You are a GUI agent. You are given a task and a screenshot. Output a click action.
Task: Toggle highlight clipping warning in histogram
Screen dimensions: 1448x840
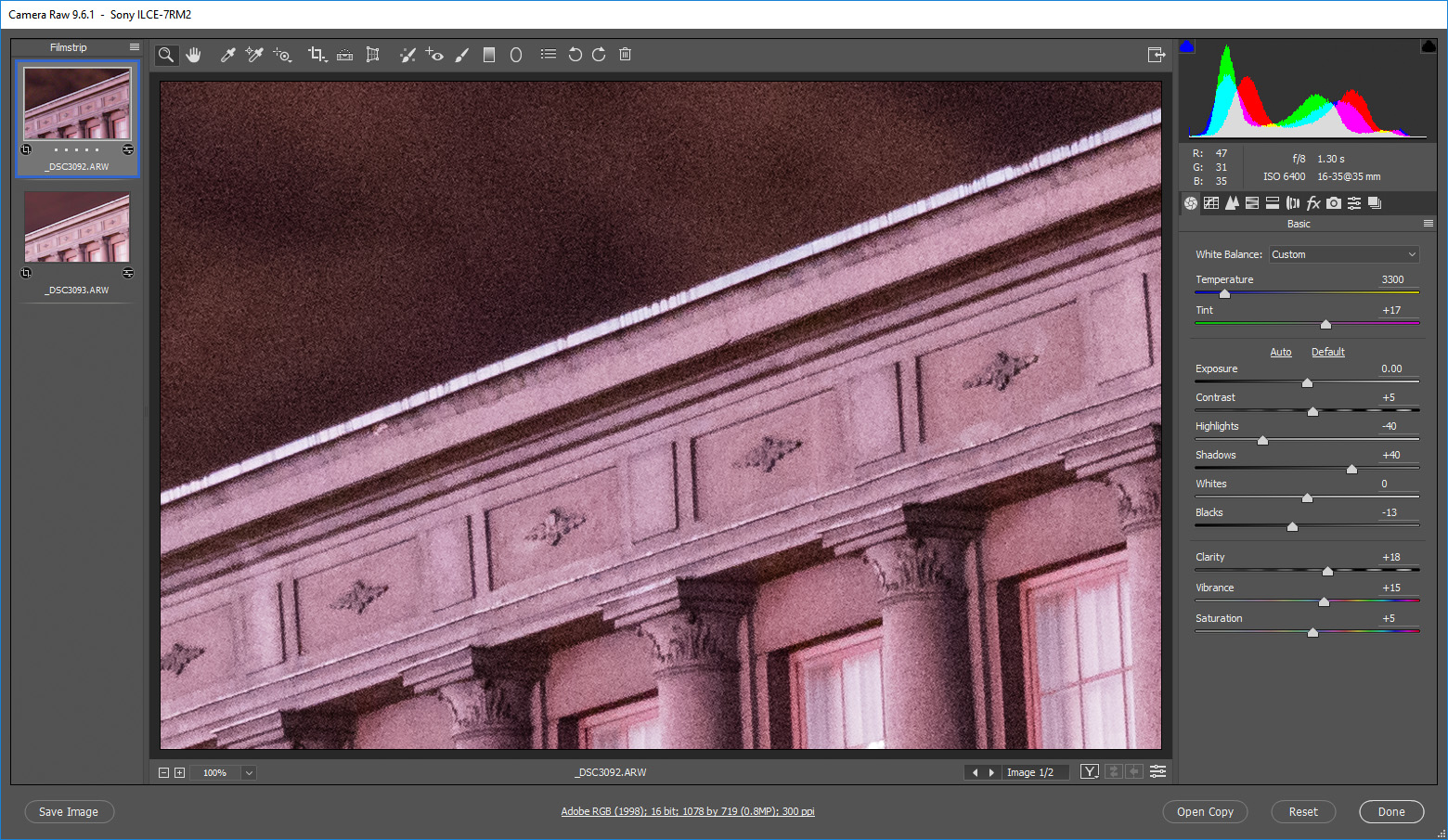[x=1428, y=46]
